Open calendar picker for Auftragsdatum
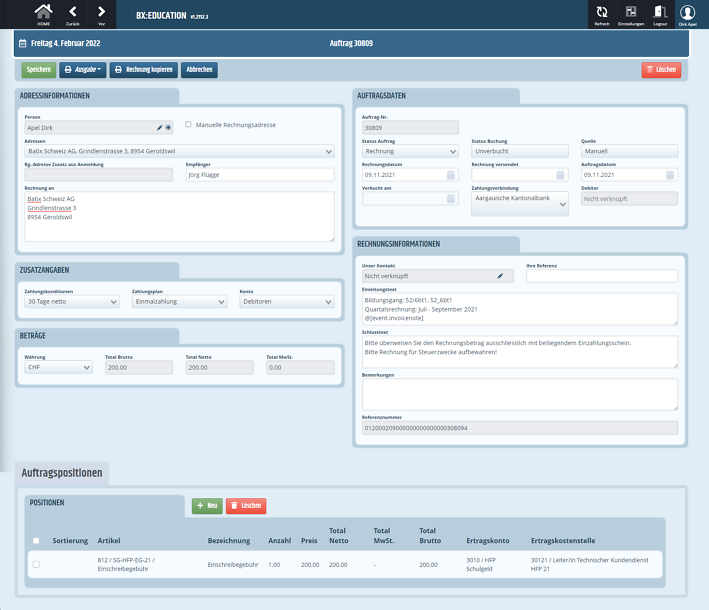The height and width of the screenshot is (610, 709). pyautogui.click(x=670, y=175)
